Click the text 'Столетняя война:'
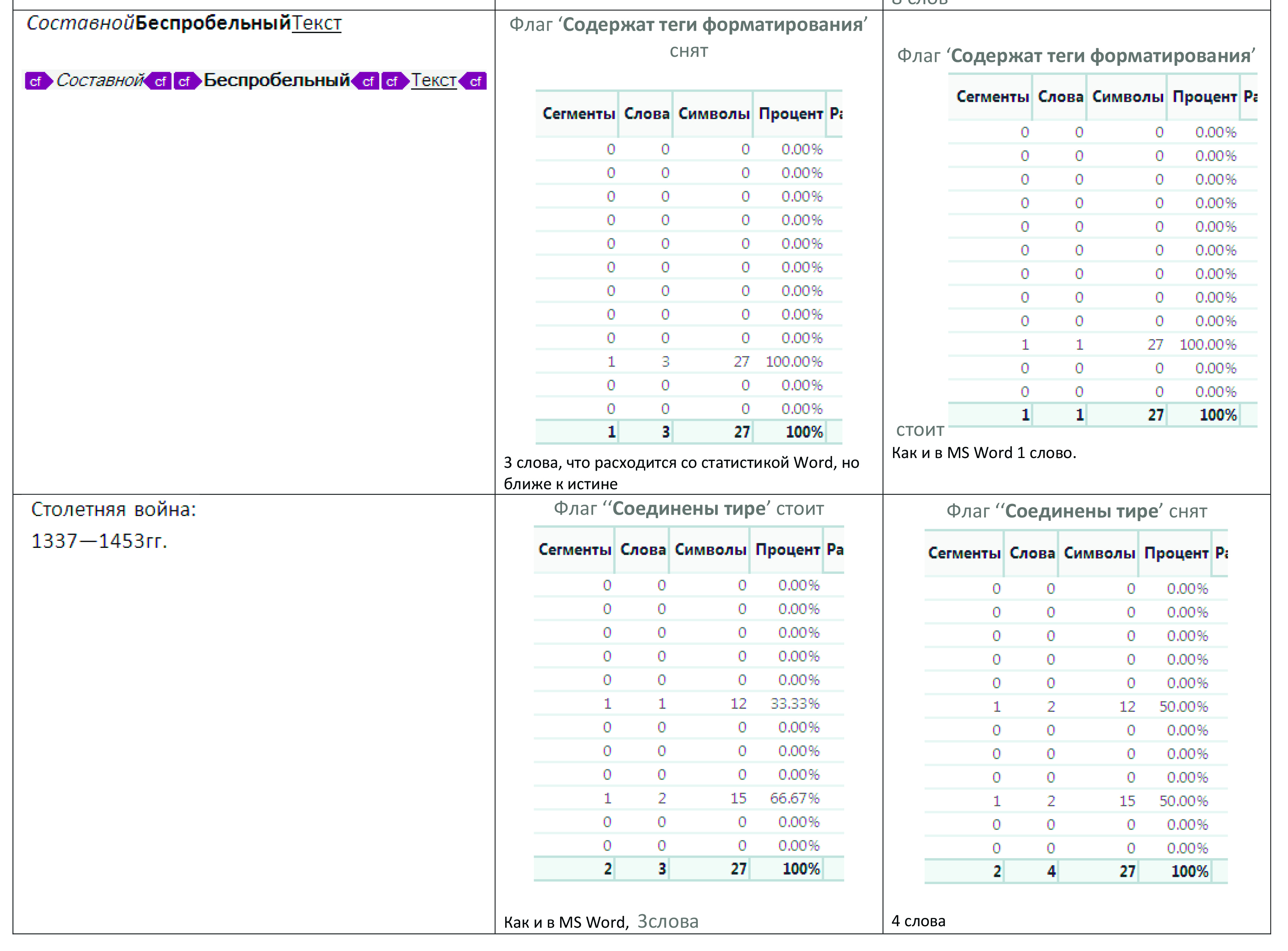The width and height of the screenshot is (1288, 951). (114, 510)
